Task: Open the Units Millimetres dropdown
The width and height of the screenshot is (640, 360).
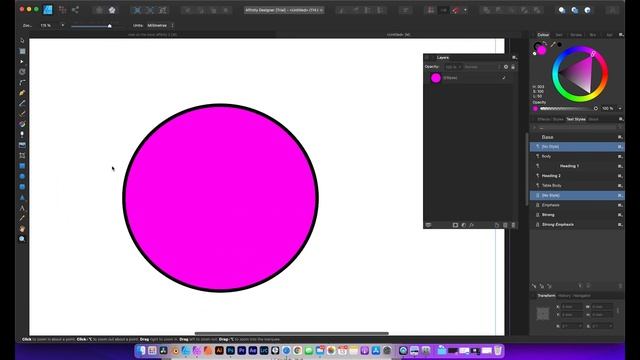Action: click(x=160, y=25)
